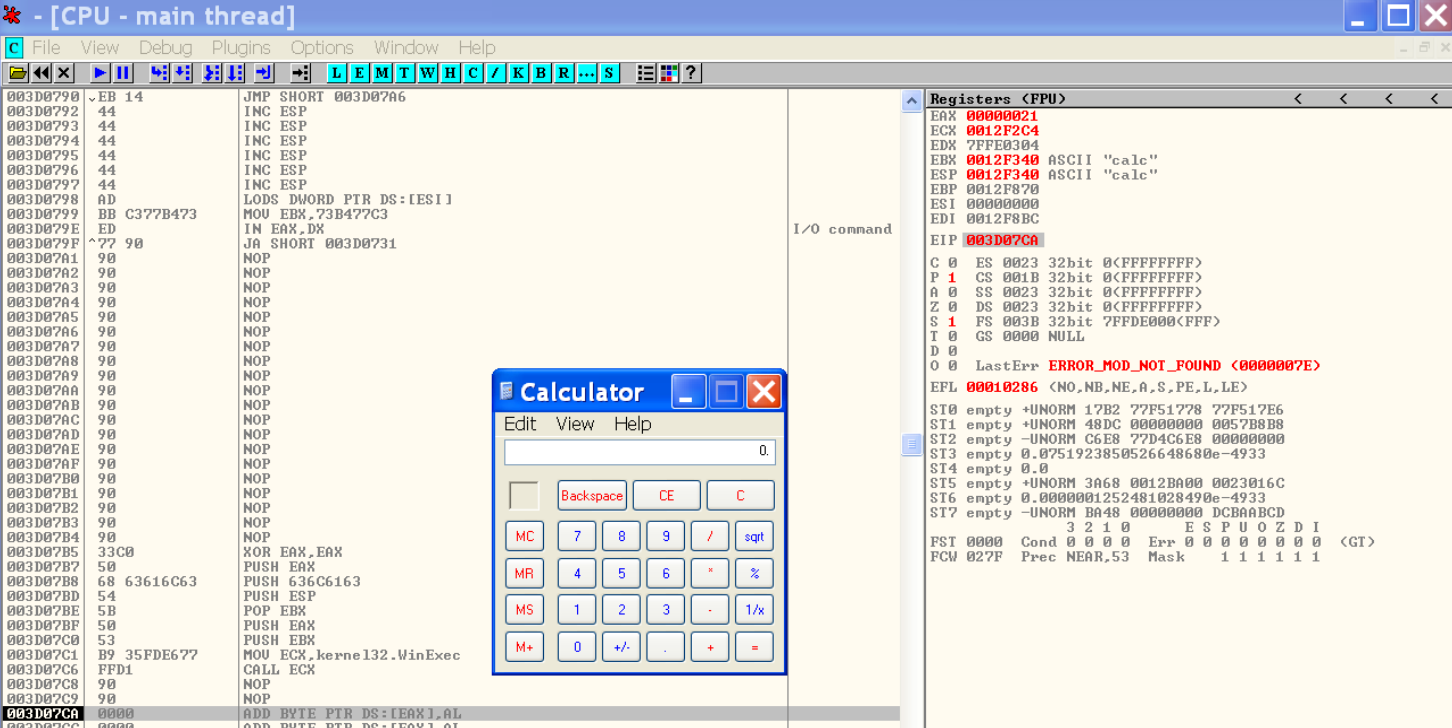Image resolution: width=1452 pixels, height=728 pixels.
Task: Show Source window with S button
Action: [x=609, y=73]
